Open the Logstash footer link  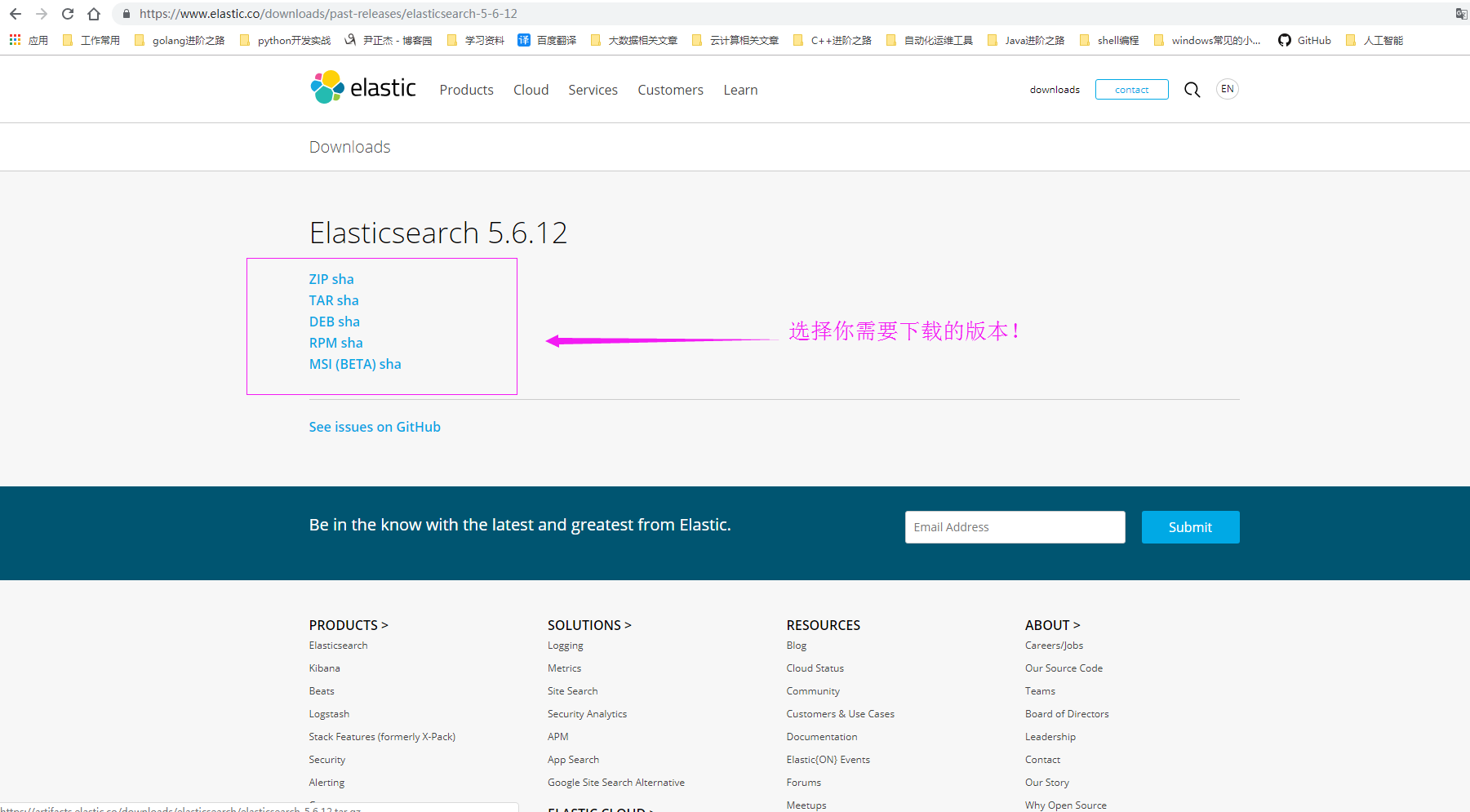[x=329, y=714]
